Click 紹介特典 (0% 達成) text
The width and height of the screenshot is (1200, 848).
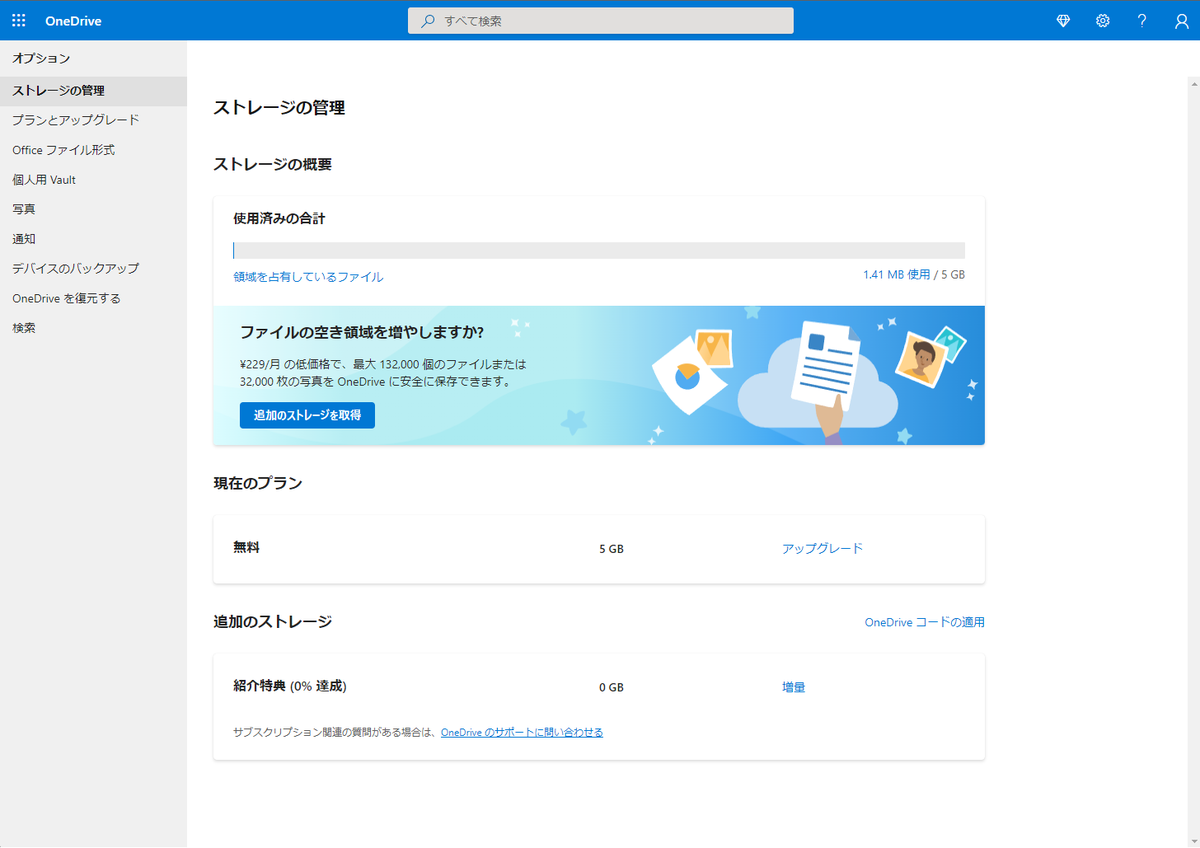(290, 686)
